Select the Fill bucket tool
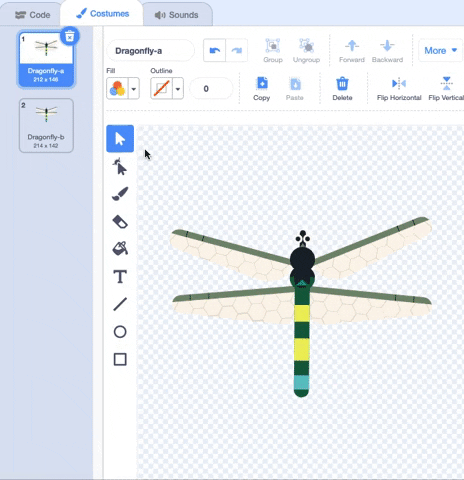 pyautogui.click(x=120, y=249)
